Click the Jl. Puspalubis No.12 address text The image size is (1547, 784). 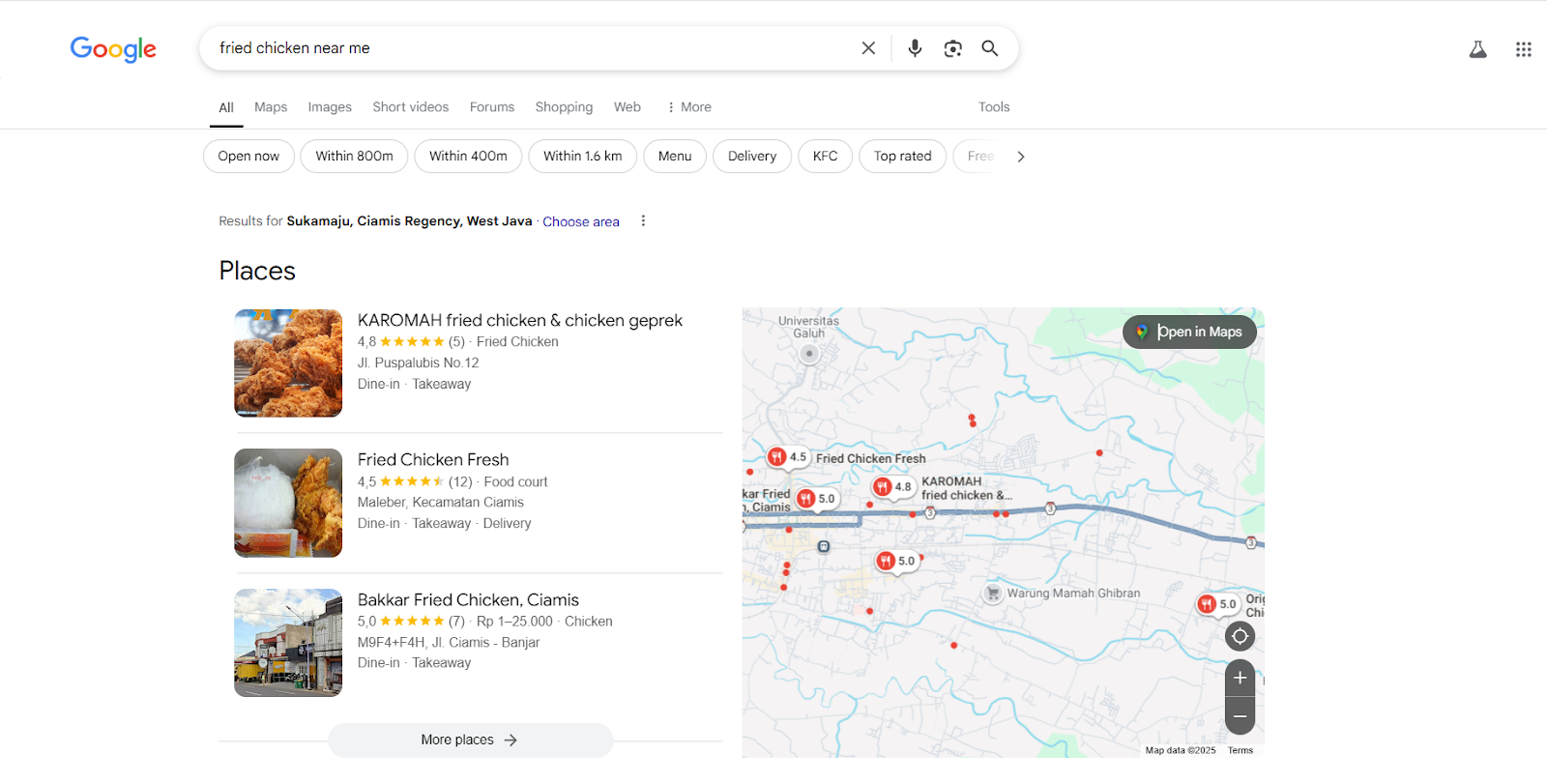419,363
